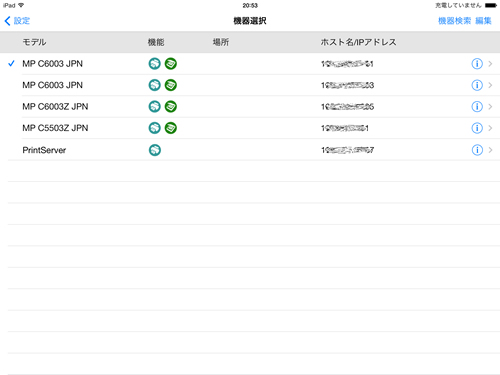Tap the scan icon for MP C5503Z JPN
Viewport: 500px width, 375px height.
[x=171, y=128]
